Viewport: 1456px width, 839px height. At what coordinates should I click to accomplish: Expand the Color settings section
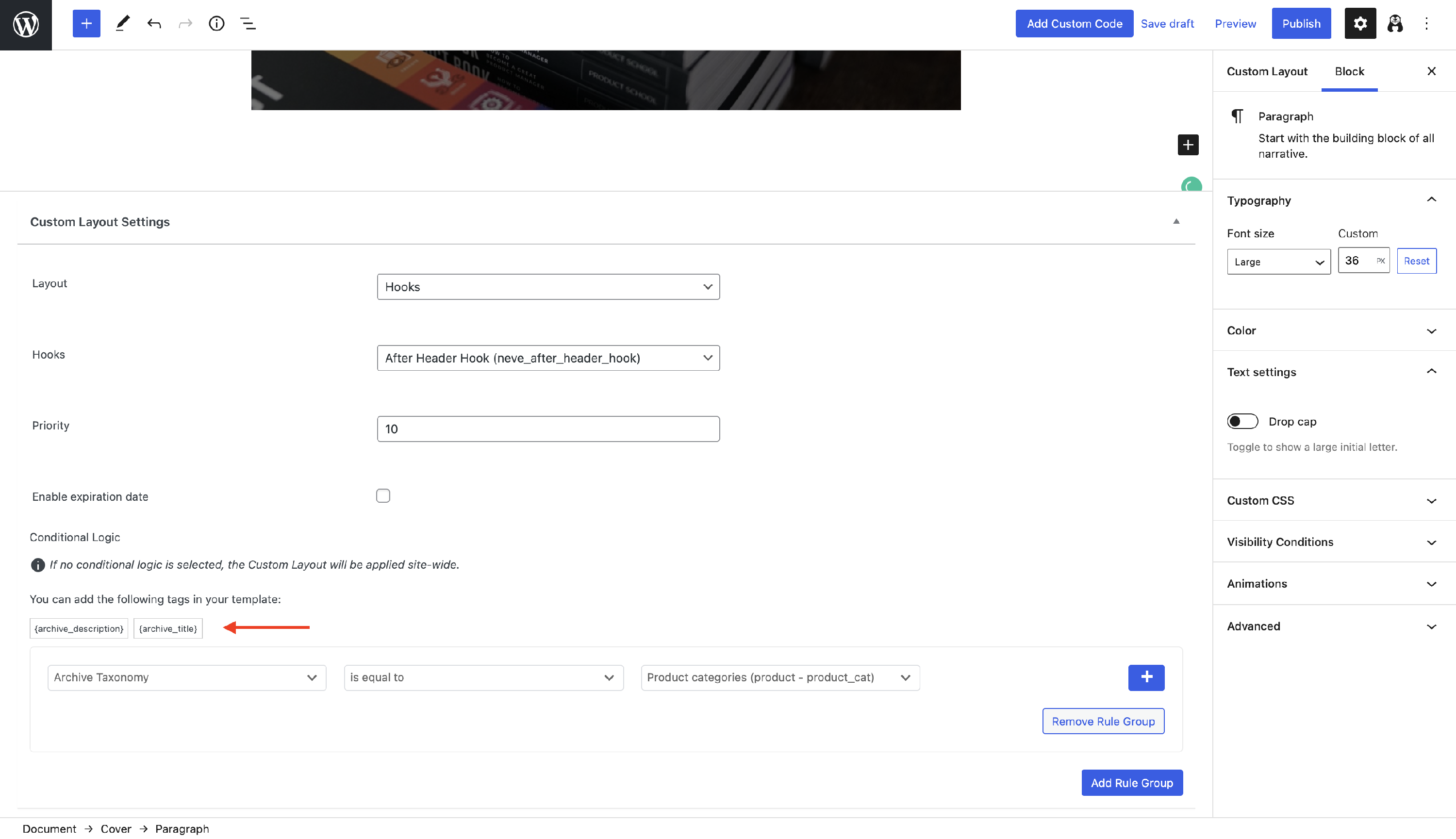click(1333, 331)
